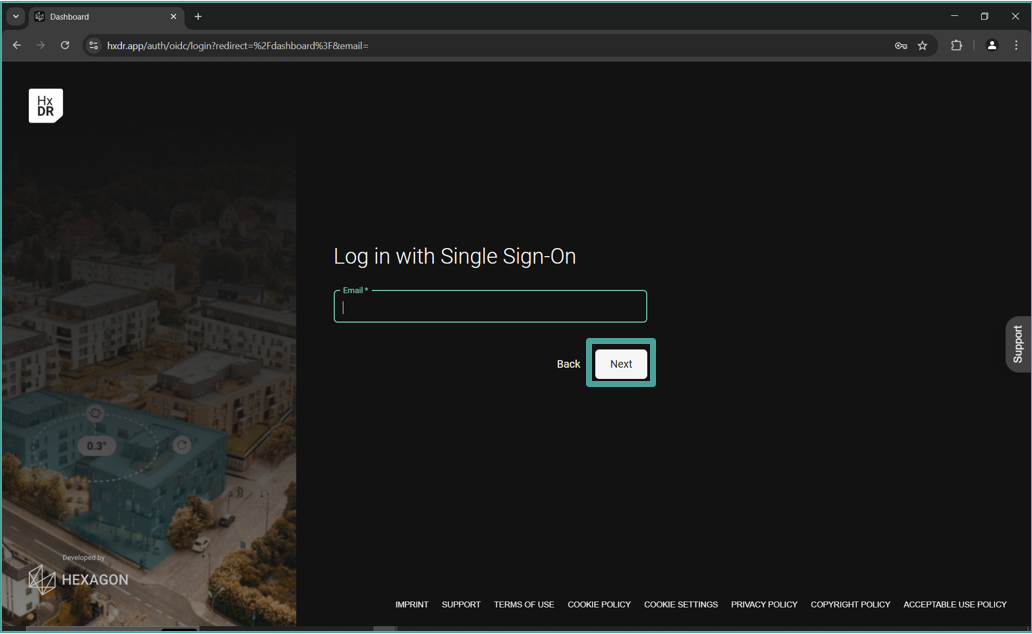Go Back from Single Sign-On

tap(568, 364)
